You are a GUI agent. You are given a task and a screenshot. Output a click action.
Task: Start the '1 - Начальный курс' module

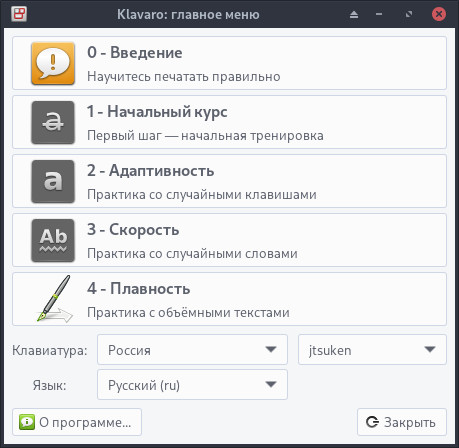[229, 122]
